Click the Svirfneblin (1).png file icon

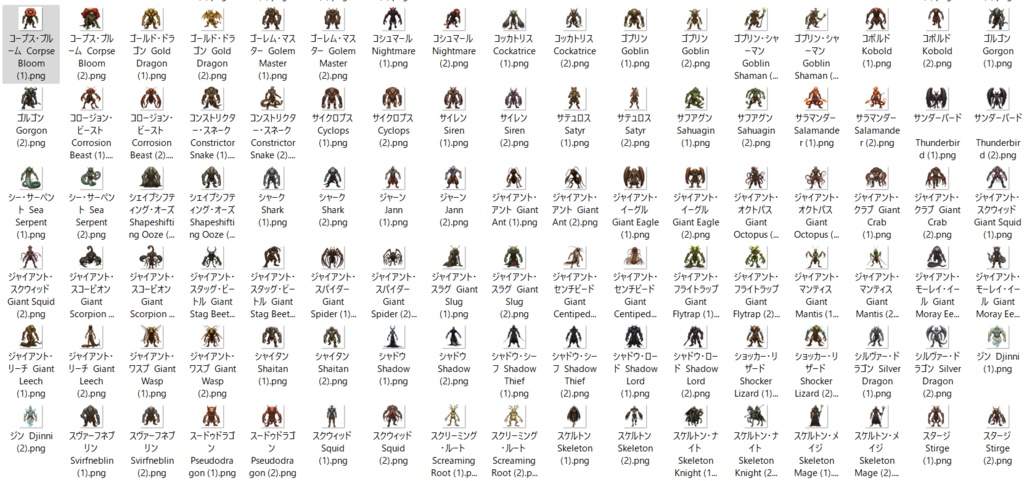[91, 416]
